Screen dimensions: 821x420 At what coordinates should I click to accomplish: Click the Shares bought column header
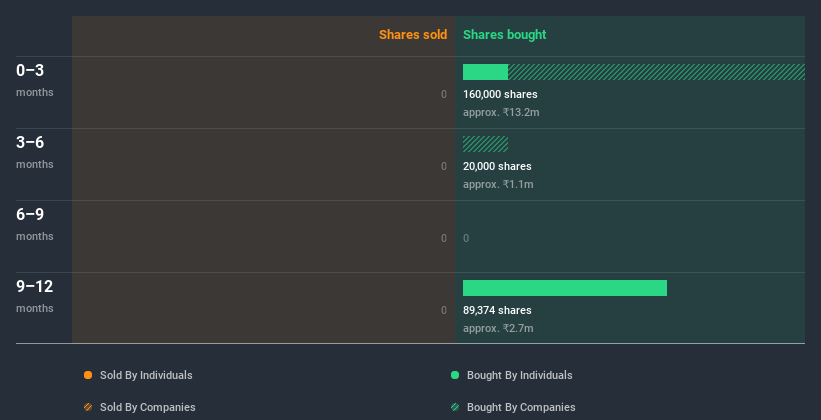504,35
